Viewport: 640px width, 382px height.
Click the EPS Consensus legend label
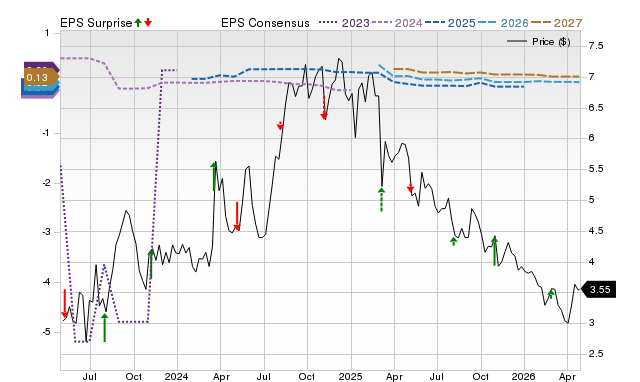tap(265, 23)
